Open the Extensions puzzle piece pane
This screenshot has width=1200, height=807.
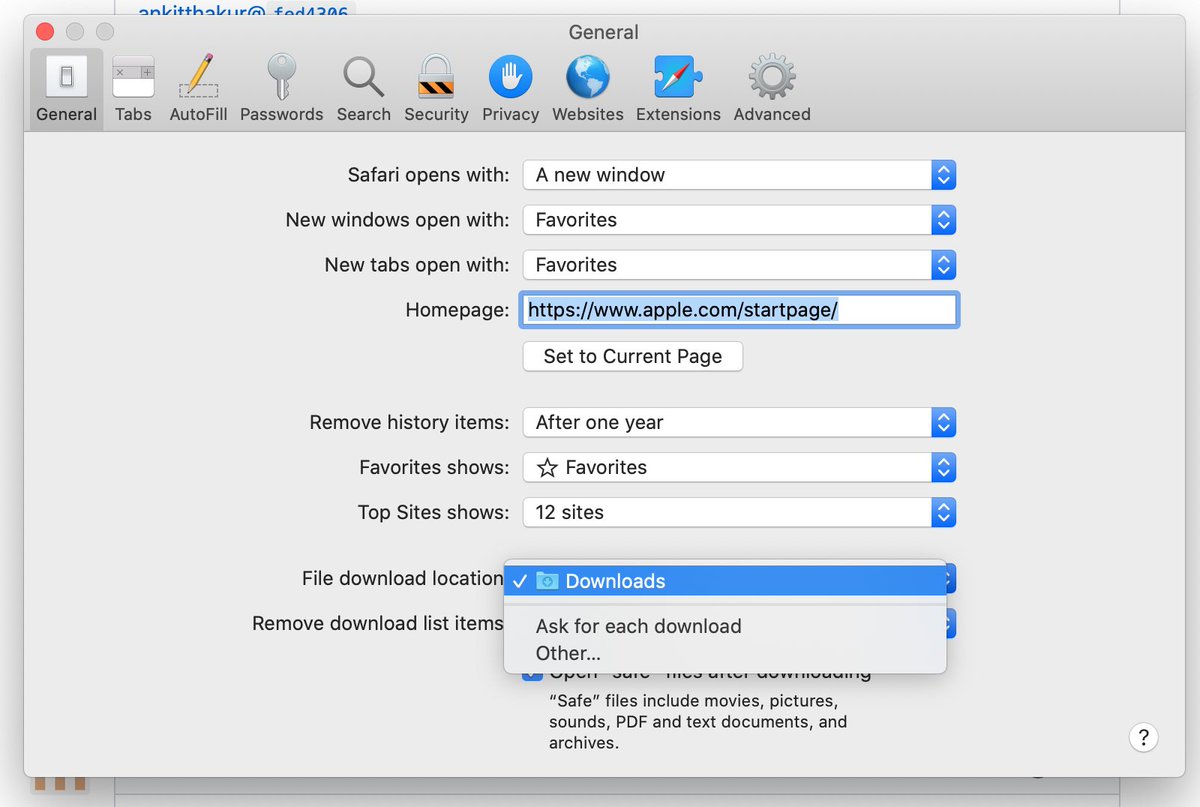coord(678,89)
